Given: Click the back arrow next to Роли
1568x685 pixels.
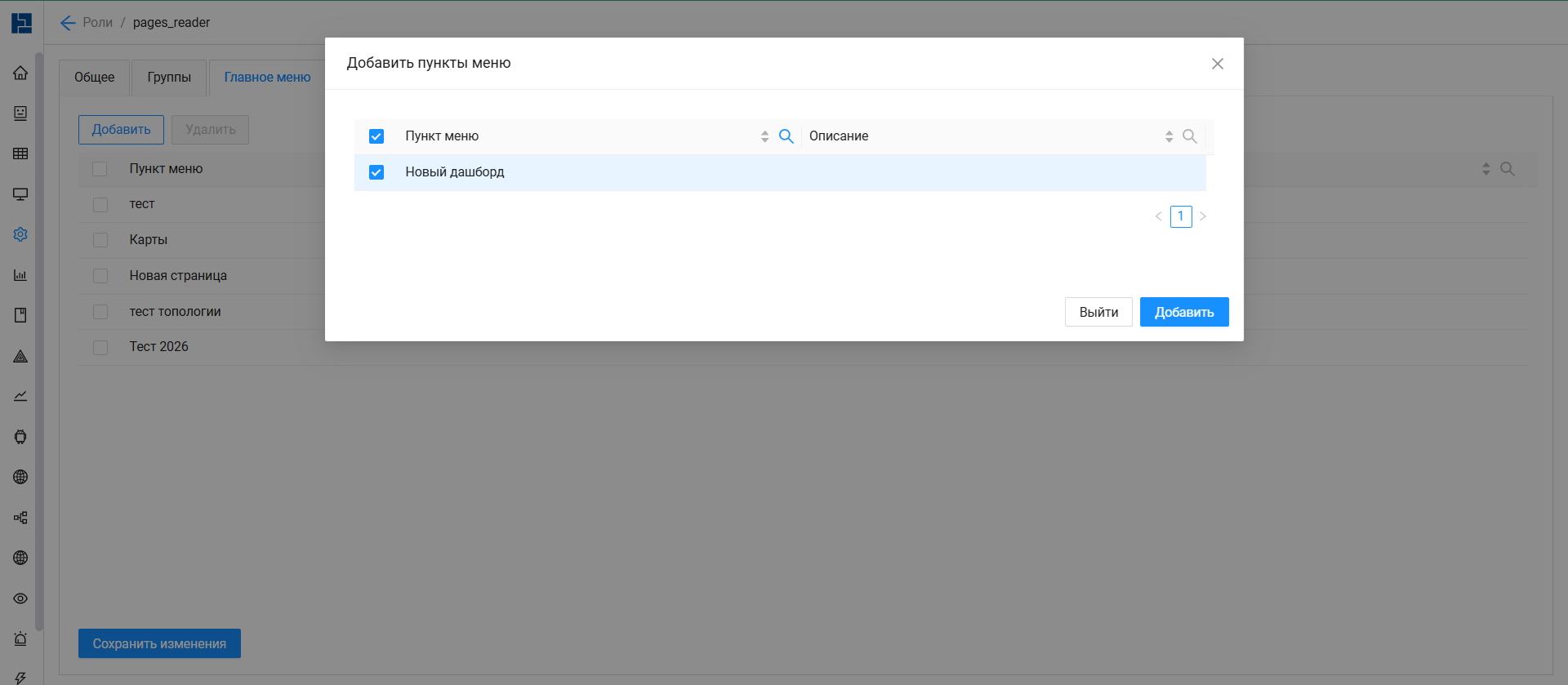Looking at the screenshot, I should pos(68,23).
